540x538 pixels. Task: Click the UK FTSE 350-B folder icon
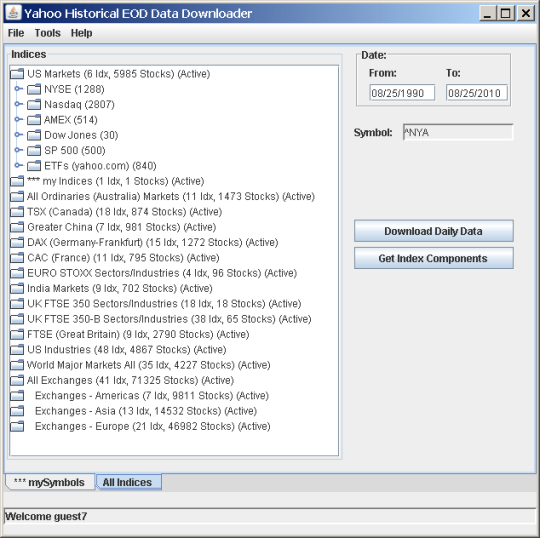click(17, 319)
